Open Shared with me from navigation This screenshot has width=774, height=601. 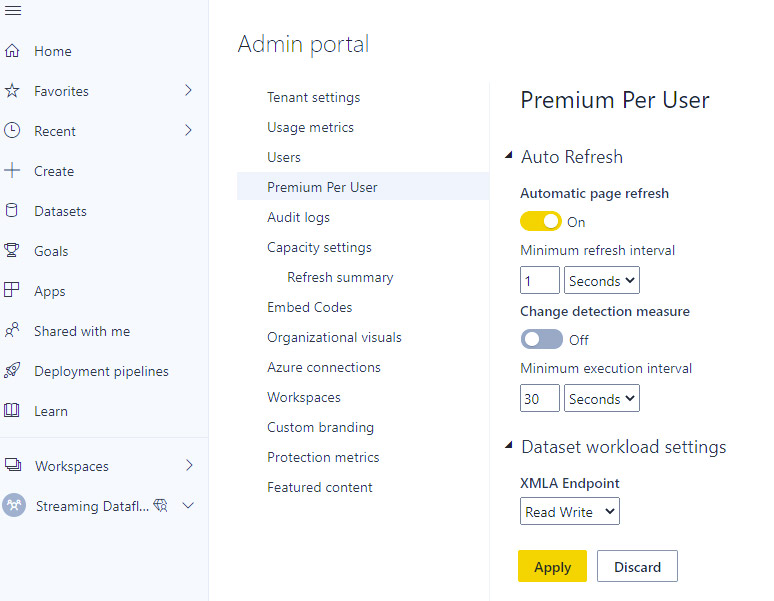coord(82,331)
